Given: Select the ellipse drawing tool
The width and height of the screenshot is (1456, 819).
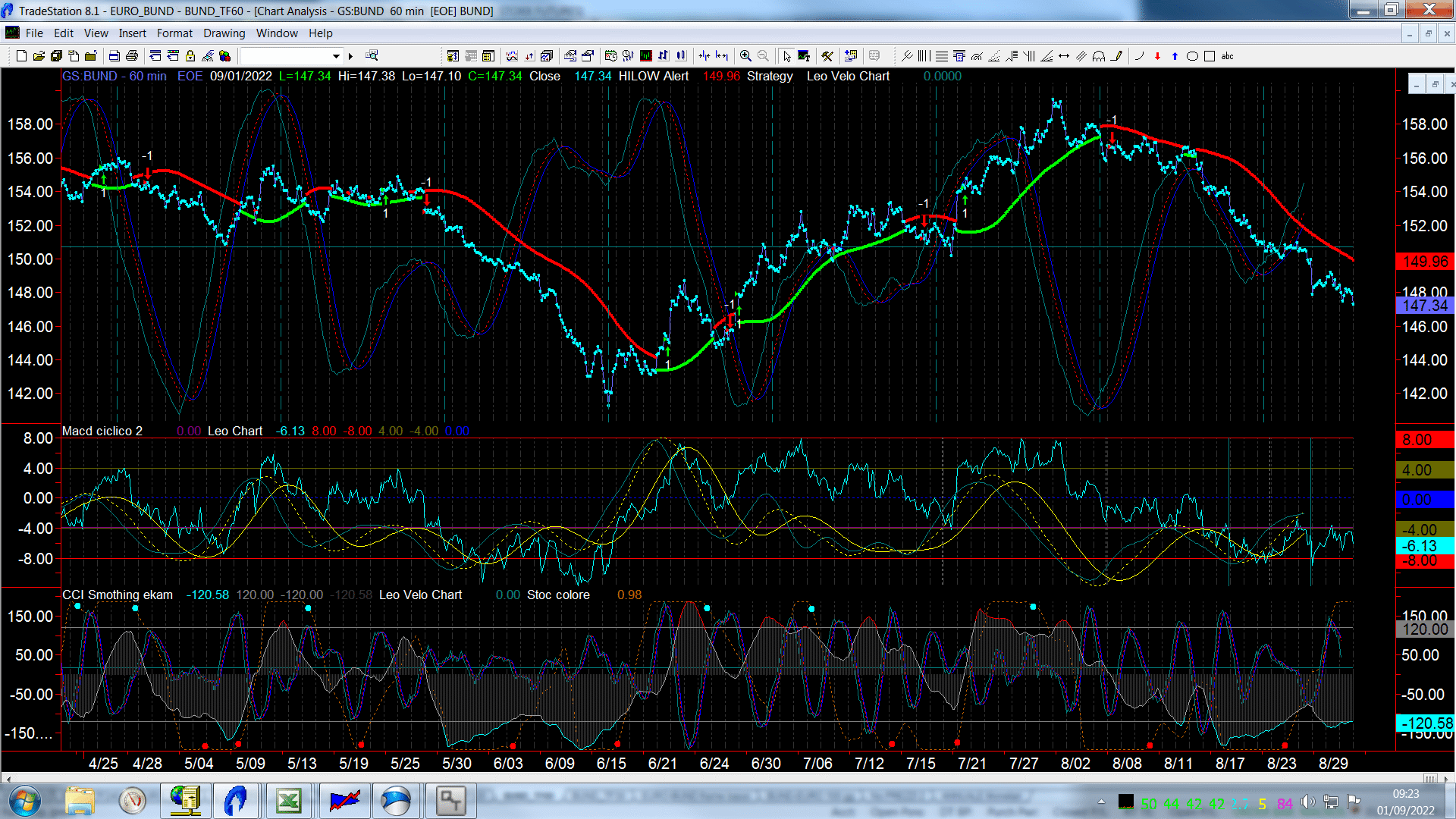Looking at the screenshot, I should [1192, 56].
